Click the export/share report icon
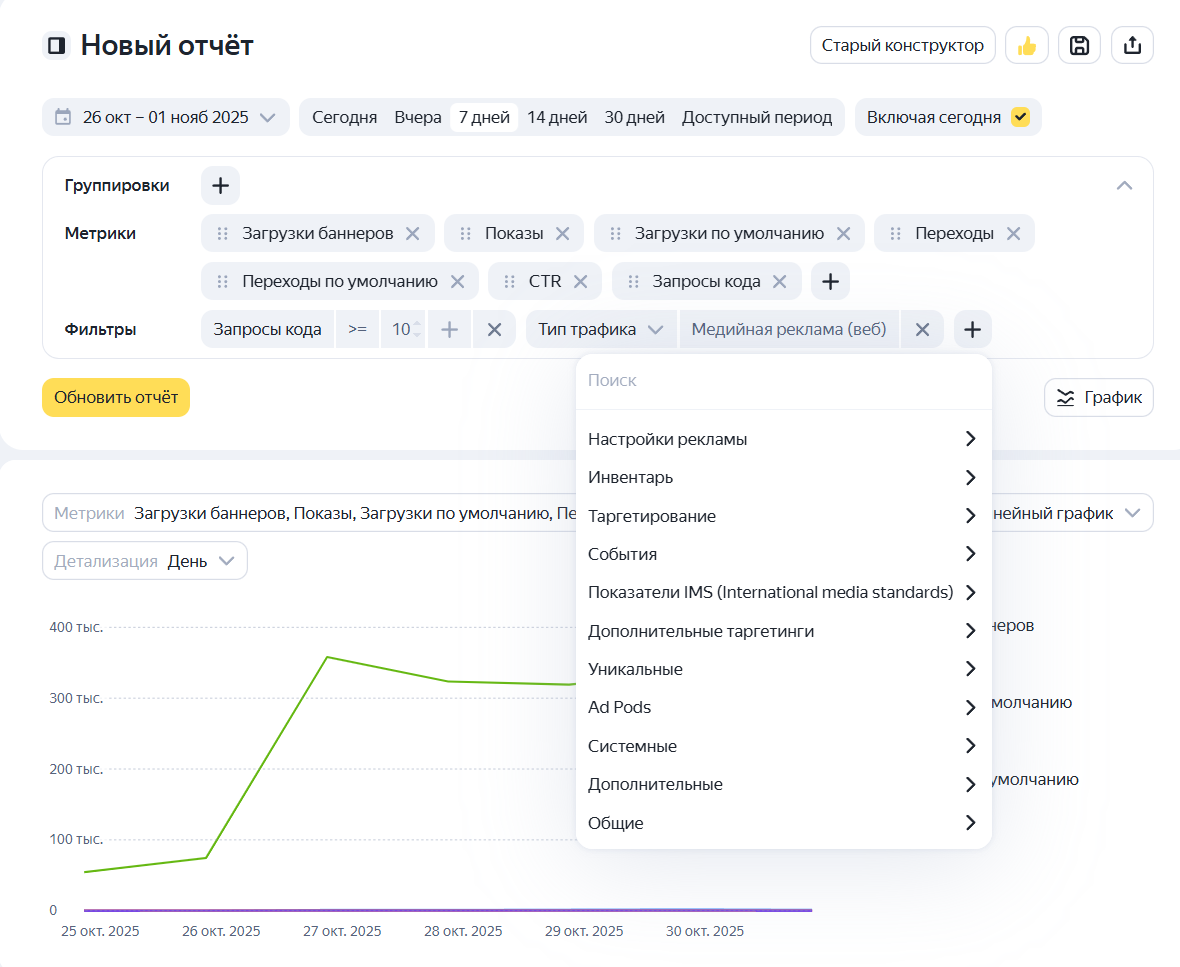The height and width of the screenshot is (967, 1180). pos(1132,45)
